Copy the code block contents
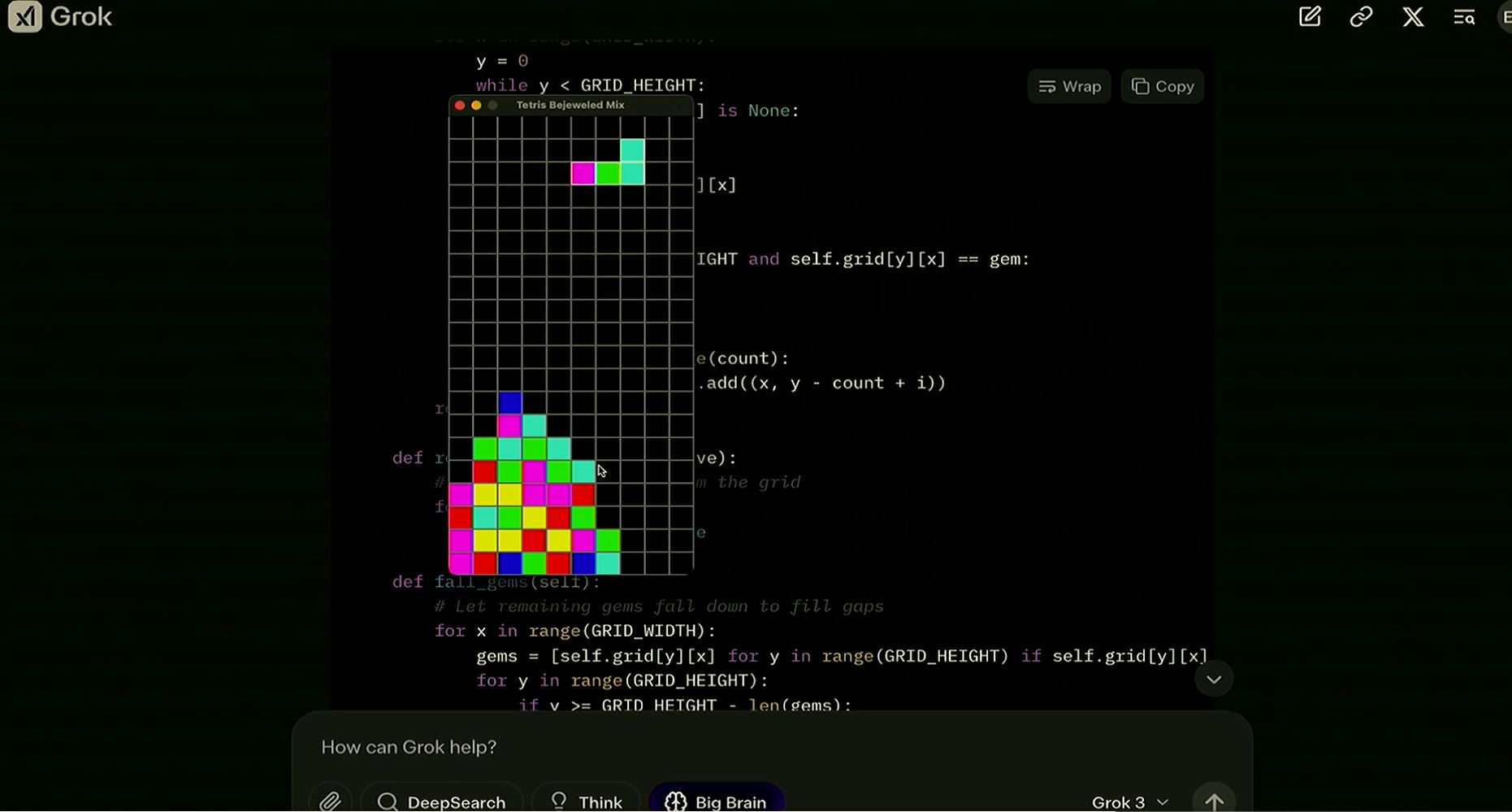 pyautogui.click(x=1163, y=86)
